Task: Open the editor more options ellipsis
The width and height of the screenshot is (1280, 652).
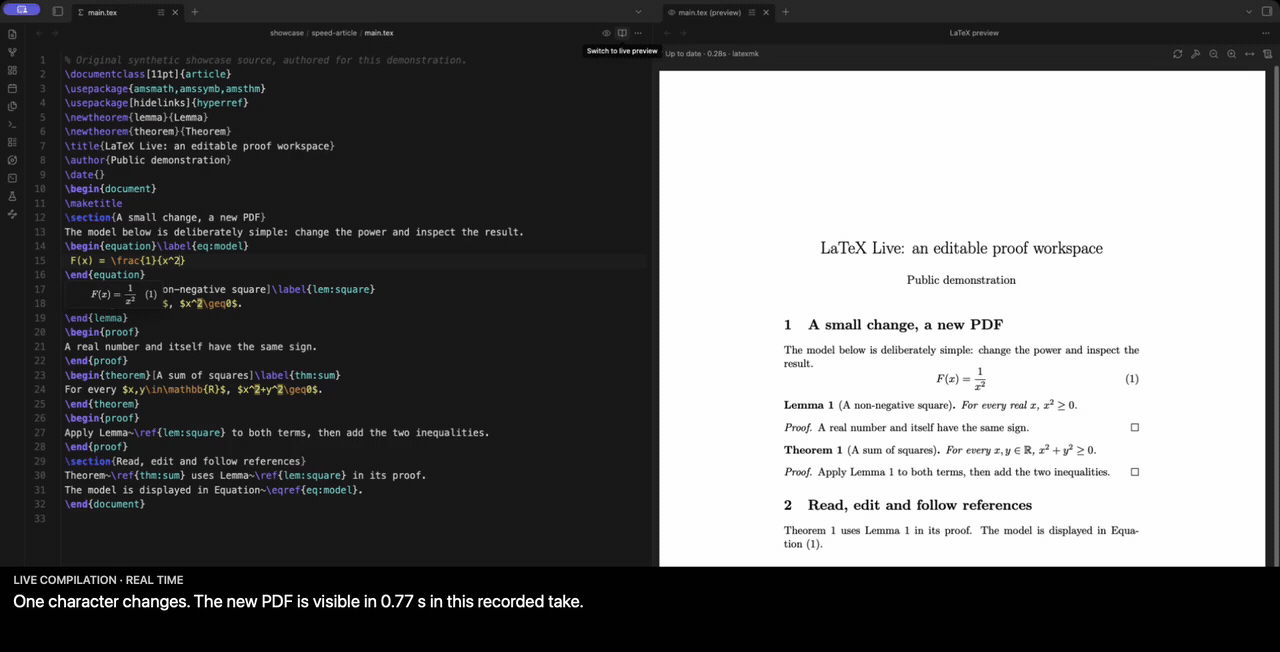Action: tap(638, 33)
